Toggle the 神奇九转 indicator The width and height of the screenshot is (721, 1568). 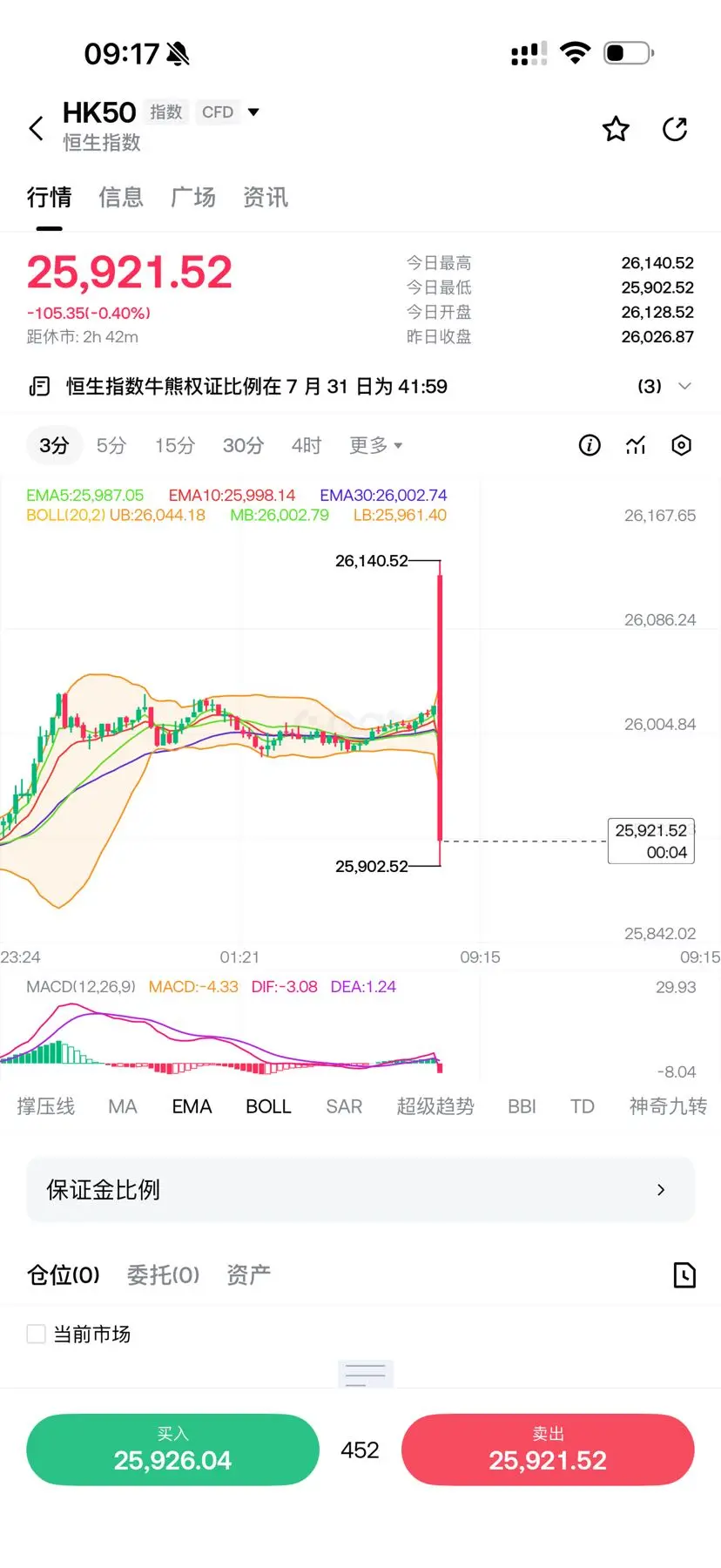coord(668,1106)
